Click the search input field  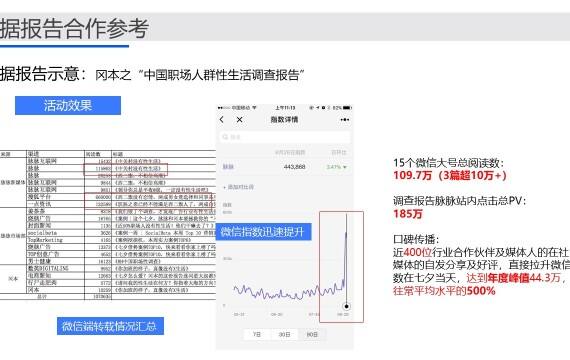click(x=285, y=137)
